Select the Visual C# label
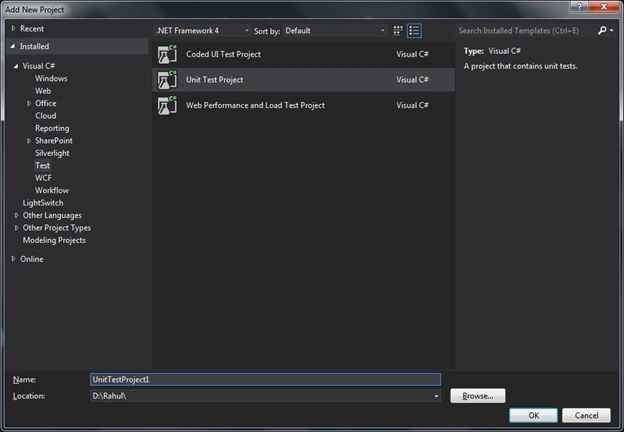This screenshot has width=624, height=432. (x=39, y=66)
